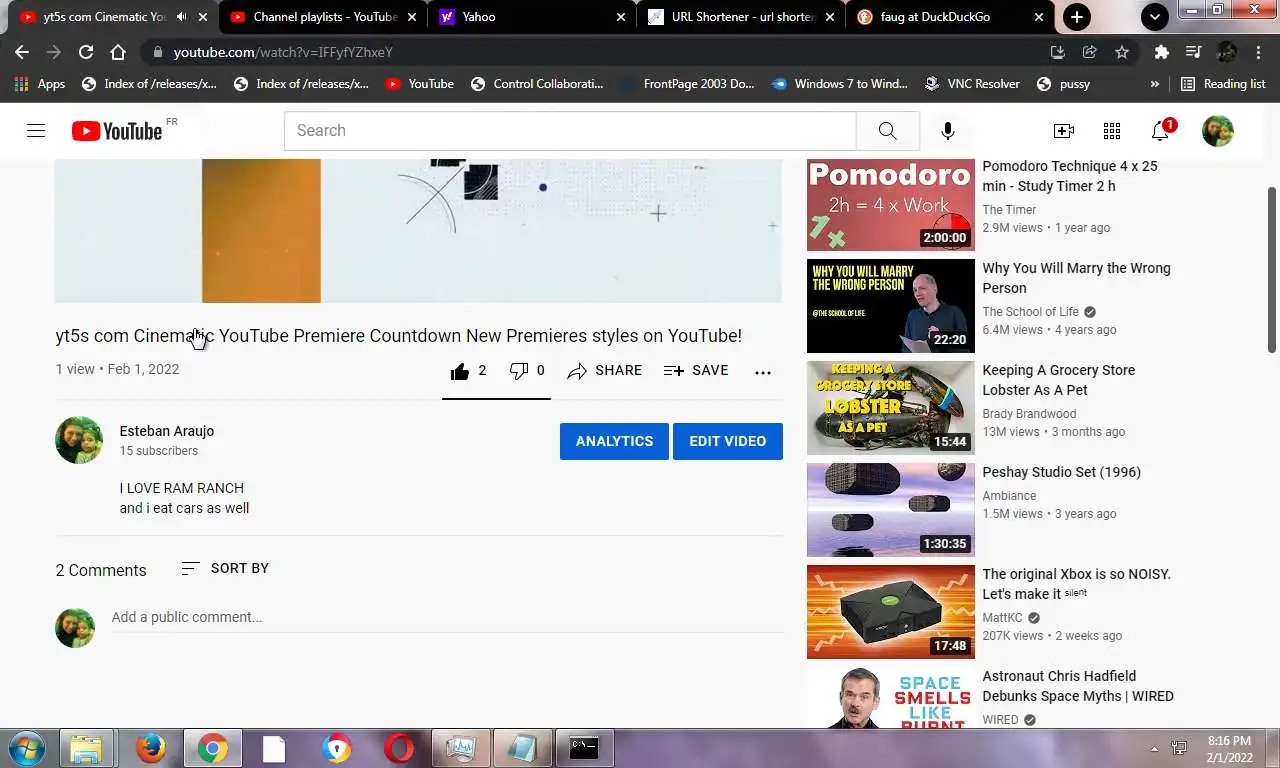Open more actions ellipsis under video
Viewport: 1280px width, 768px height.
click(763, 372)
